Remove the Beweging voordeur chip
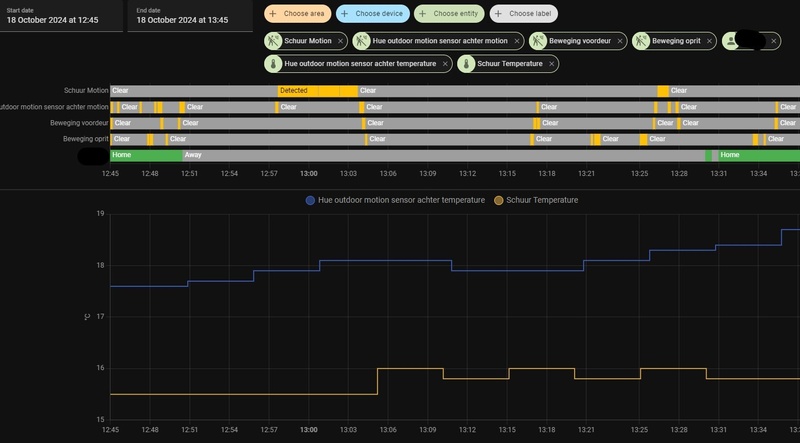The height and width of the screenshot is (443, 800). pyautogui.click(x=620, y=41)
